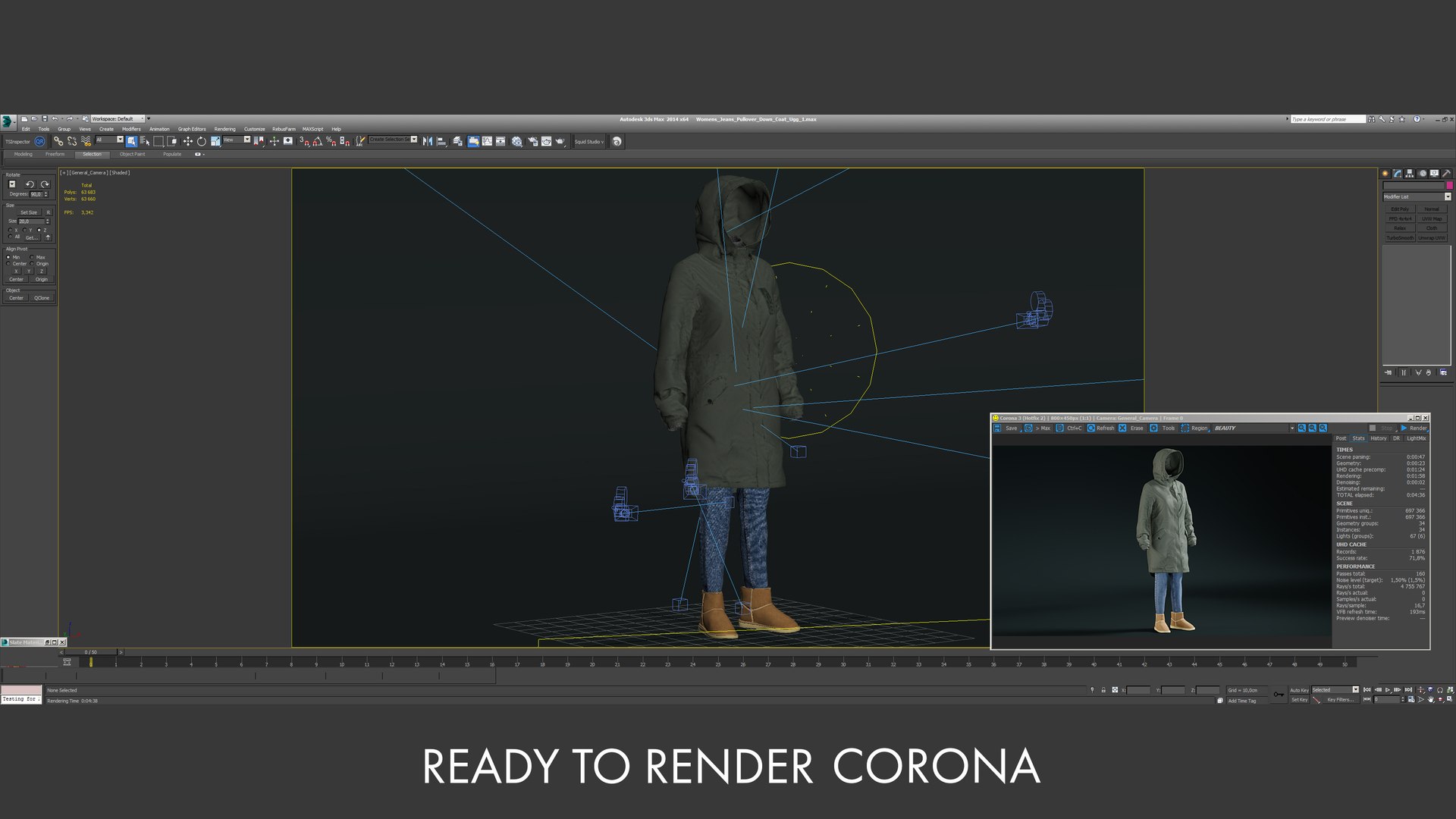
Task: Click the Render button in Corona window
Action: (x=1414, y=428)
